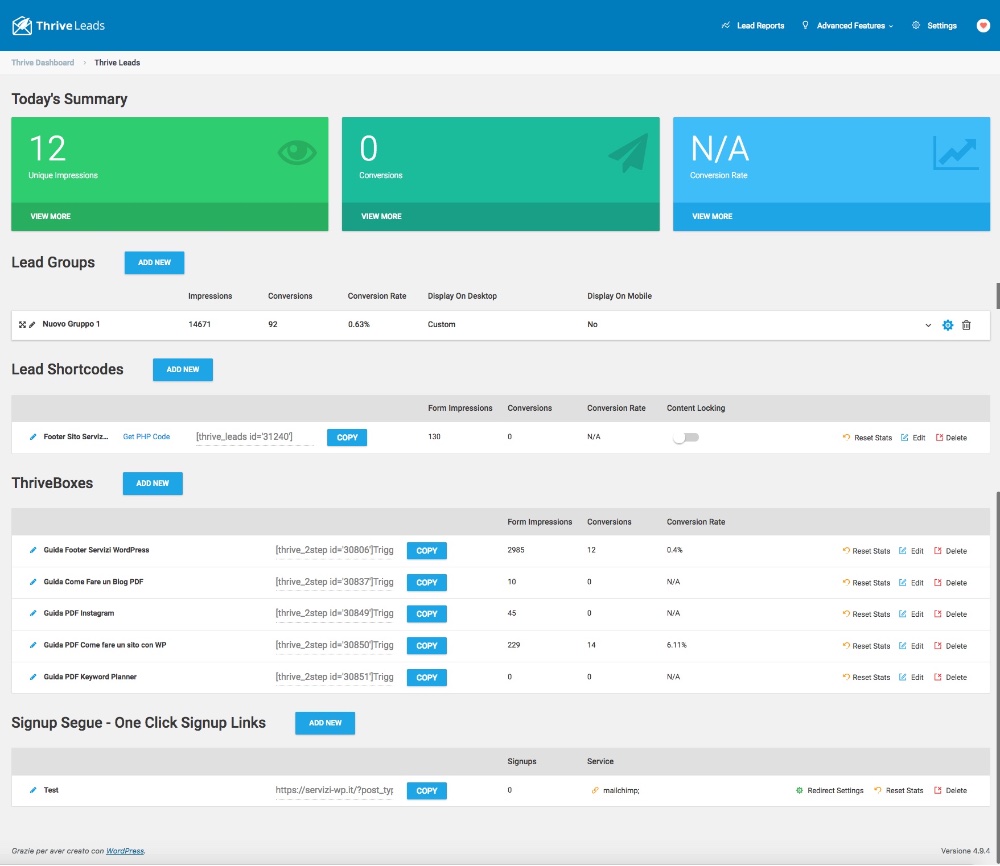Image resolution: width=1000 pixels, height=866 pixels.
Task: Open the heart icon in header
Action: (x=983, y=26)
